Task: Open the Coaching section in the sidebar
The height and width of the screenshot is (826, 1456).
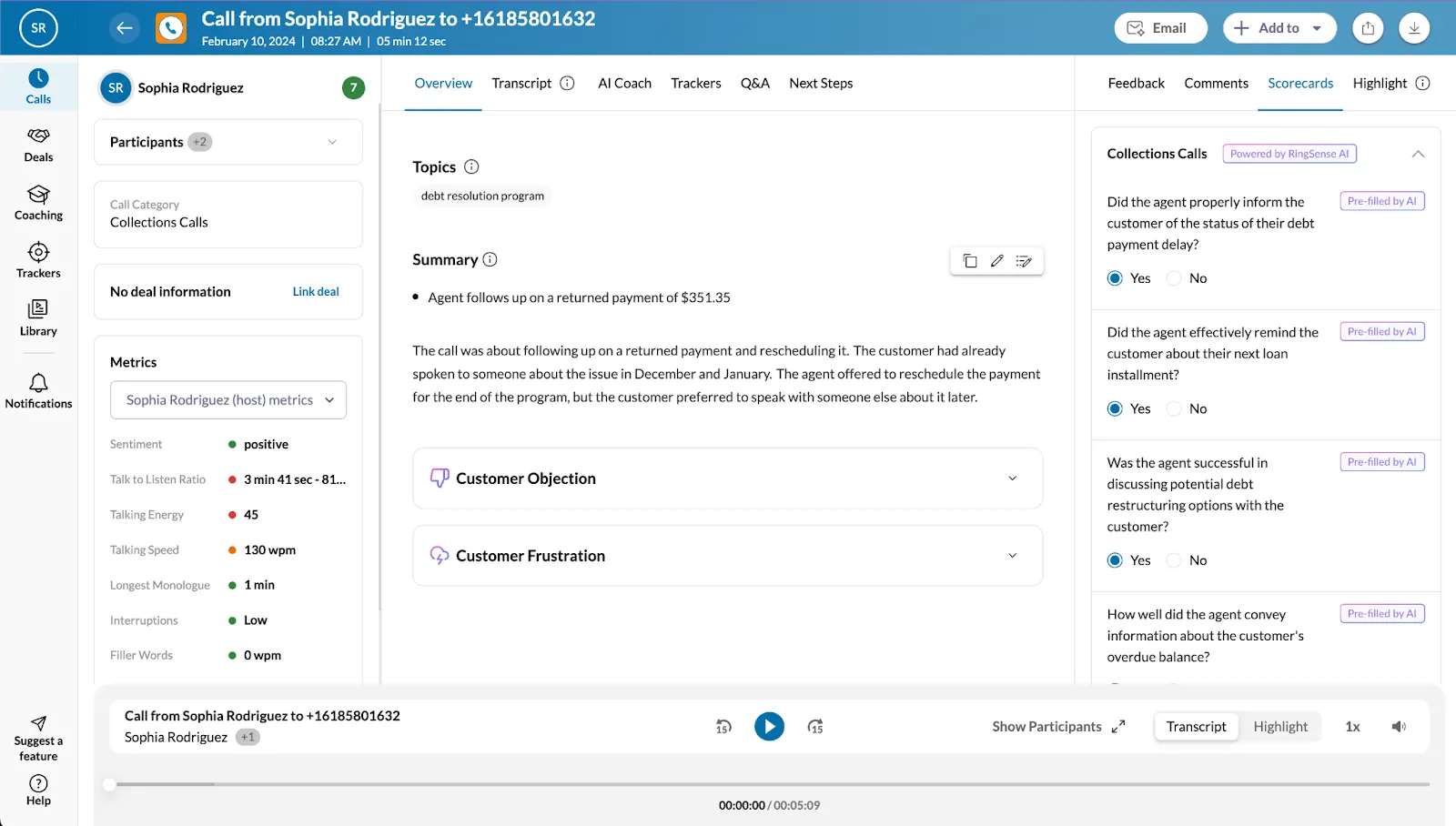Action: tap(38, 203)
